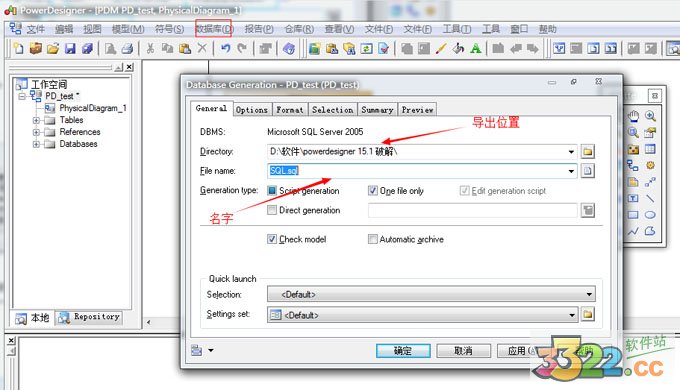Select the Line tool in palette
Screen dimensions: 680x390
click(x=650, y=198)
